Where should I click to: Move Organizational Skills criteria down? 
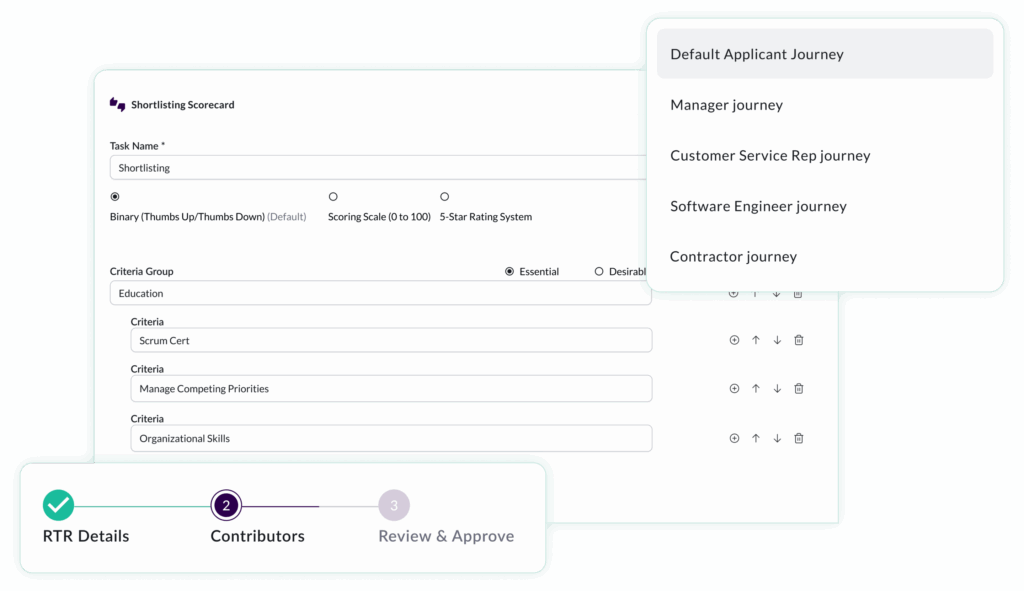(777, 438)
